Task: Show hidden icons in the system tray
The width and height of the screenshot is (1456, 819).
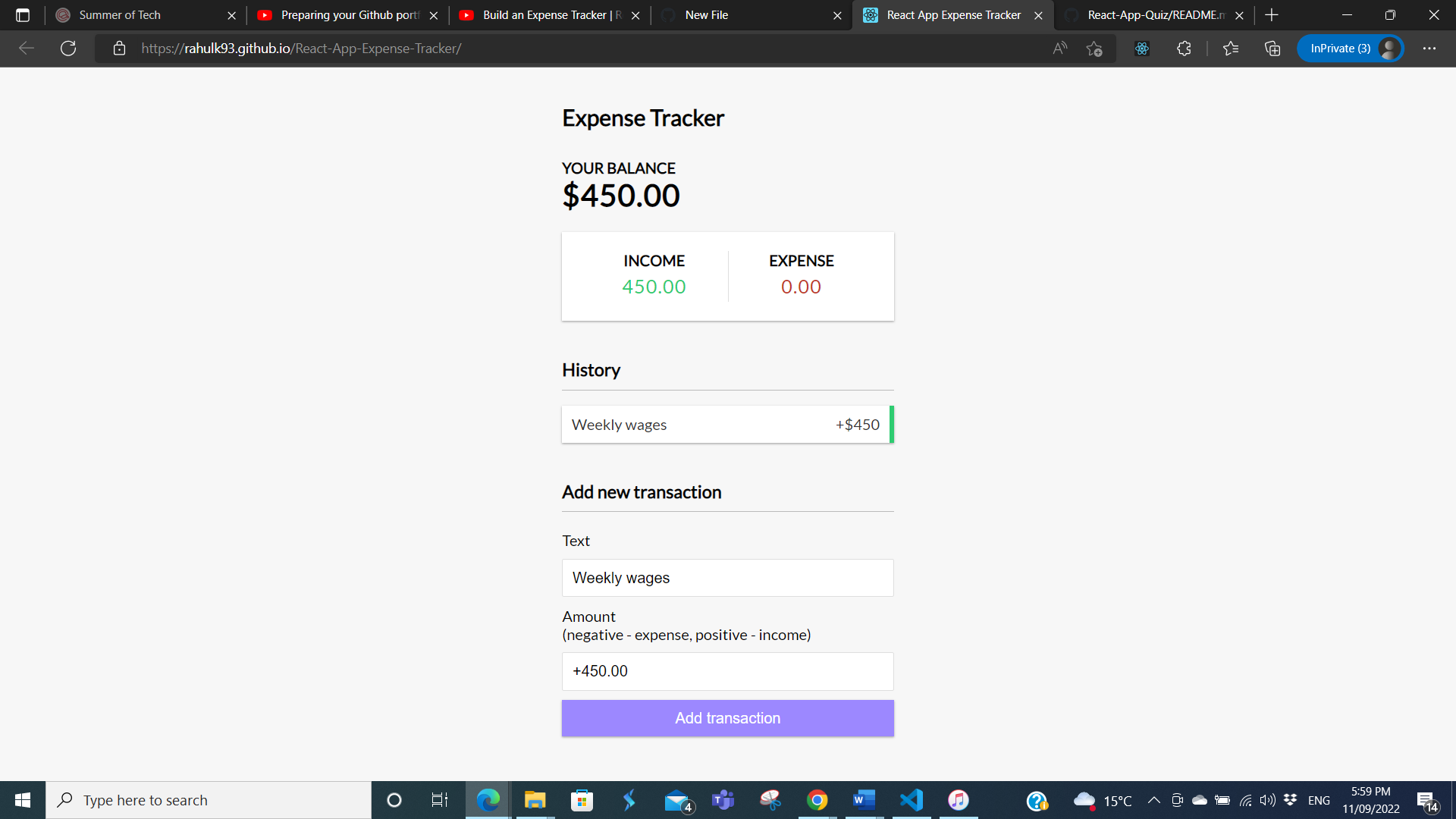Action: click(1154, 799)
